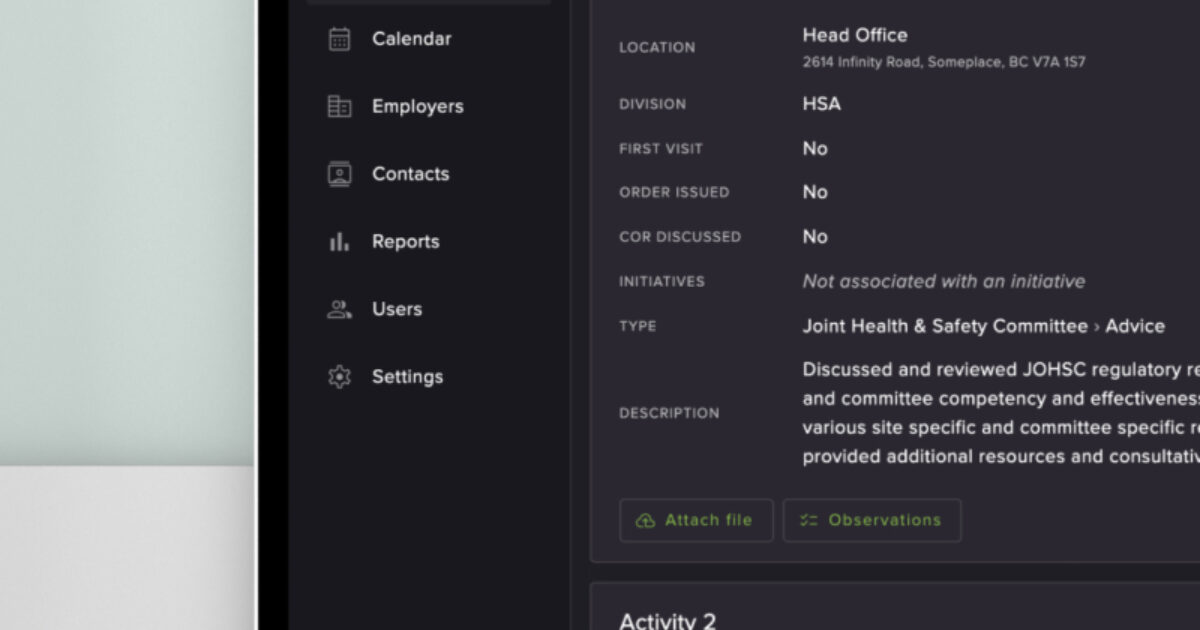Click the Activity 2 heading
Image resolution: width=1200 pixels, height=630 pixels.
(x=668, y=620)
